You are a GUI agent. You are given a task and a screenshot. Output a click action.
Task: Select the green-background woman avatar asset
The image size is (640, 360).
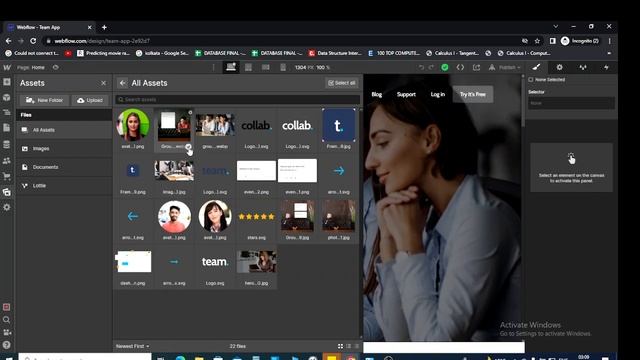pyautogui.click(x=133, y=125)
